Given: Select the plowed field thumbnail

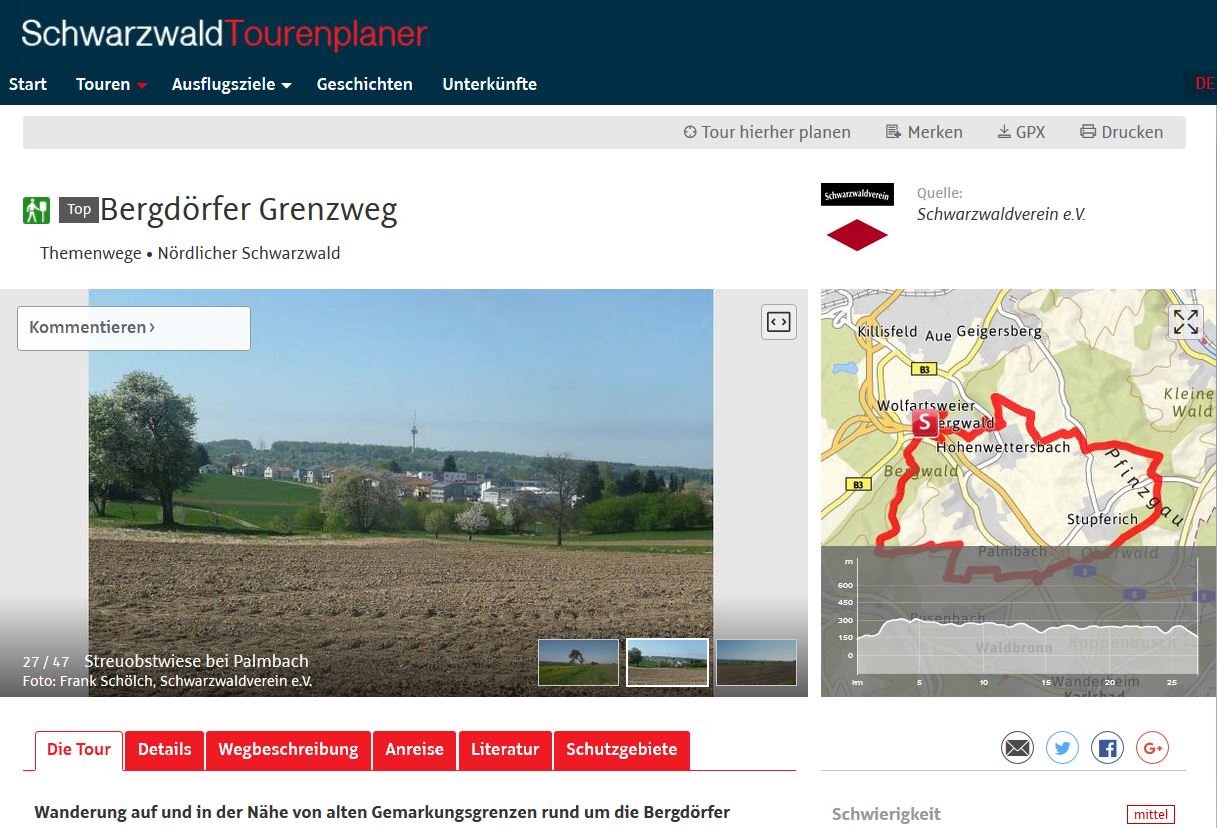Looking at the screenshot, I should [x=756, y=663].
